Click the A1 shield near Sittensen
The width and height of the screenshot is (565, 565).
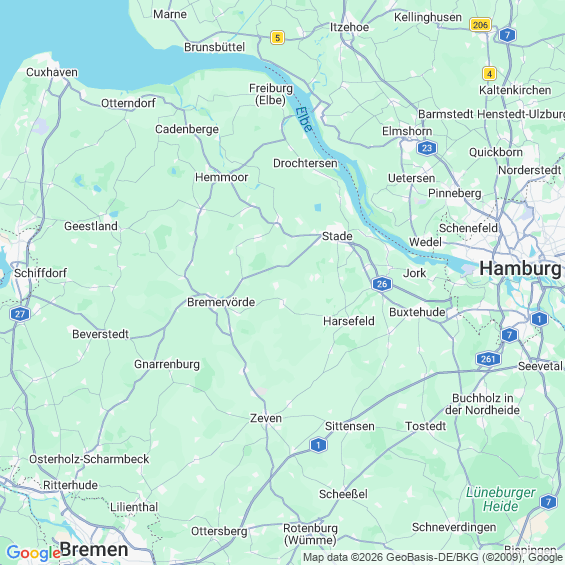tap(318, 445)
